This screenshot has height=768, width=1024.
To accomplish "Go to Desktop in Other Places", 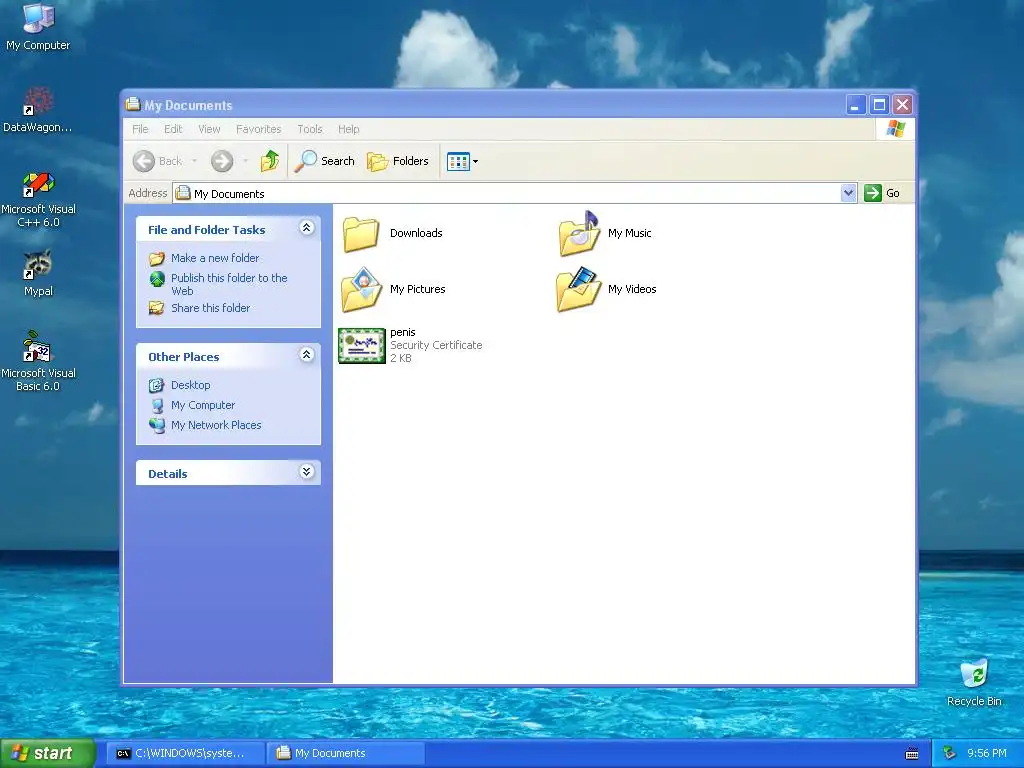I will (191, 385).
